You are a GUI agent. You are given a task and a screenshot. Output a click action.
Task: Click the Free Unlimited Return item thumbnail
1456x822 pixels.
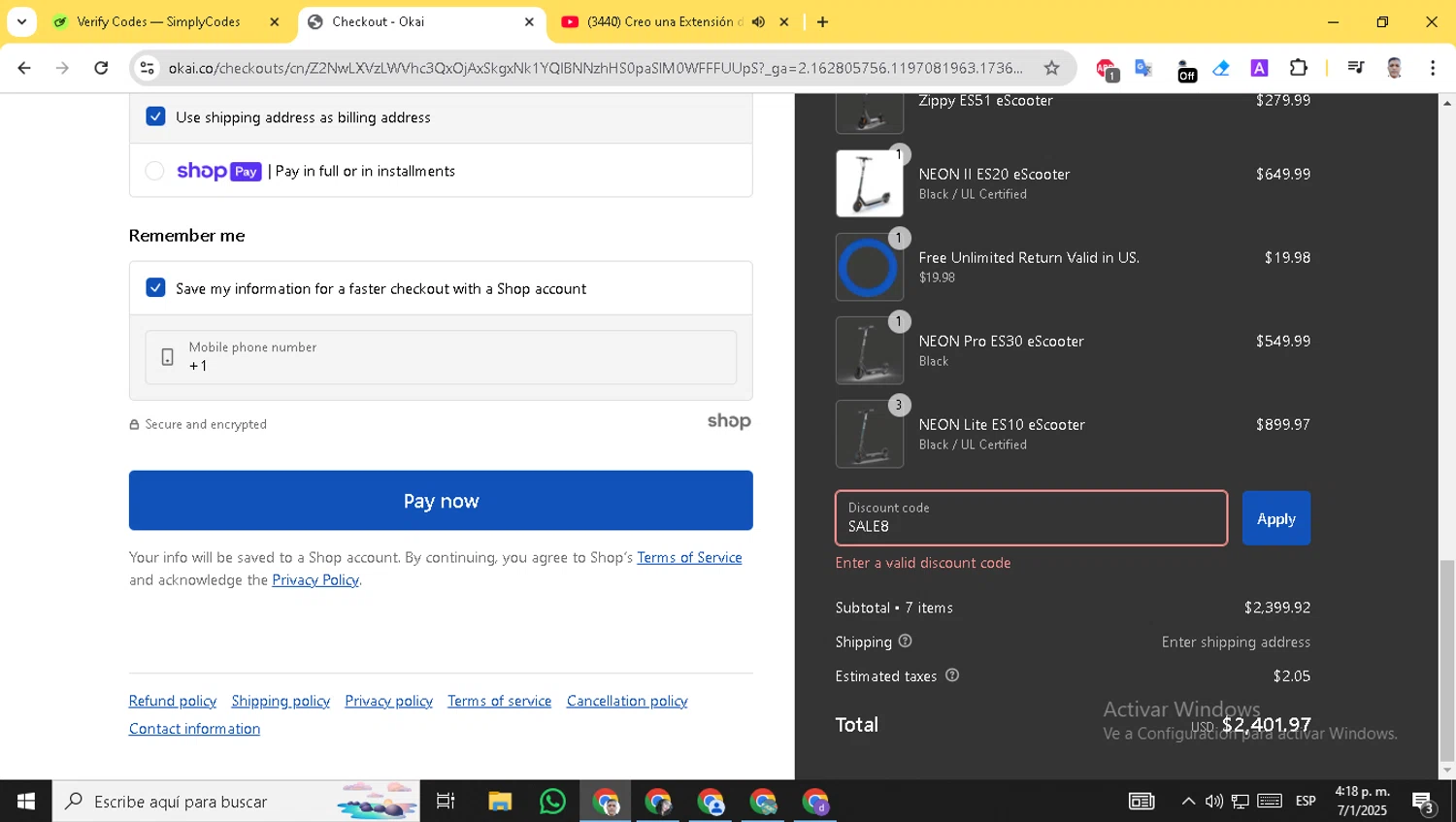click(x=870, y=267)
